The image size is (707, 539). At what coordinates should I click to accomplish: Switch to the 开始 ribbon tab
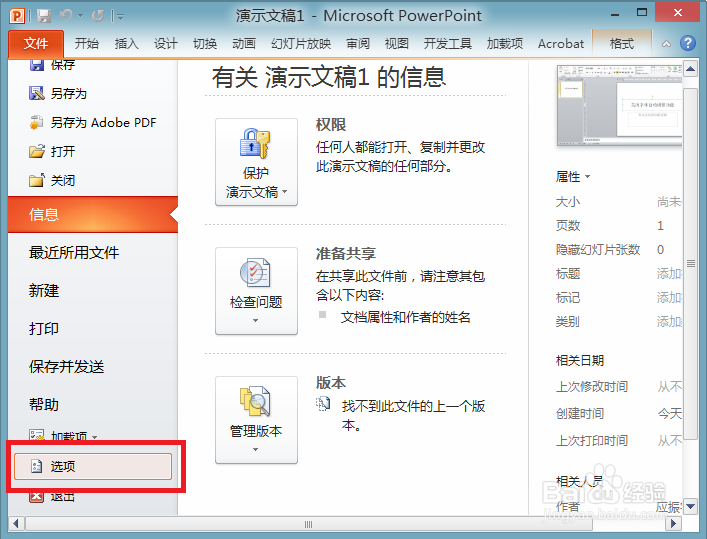pos(87,44)
